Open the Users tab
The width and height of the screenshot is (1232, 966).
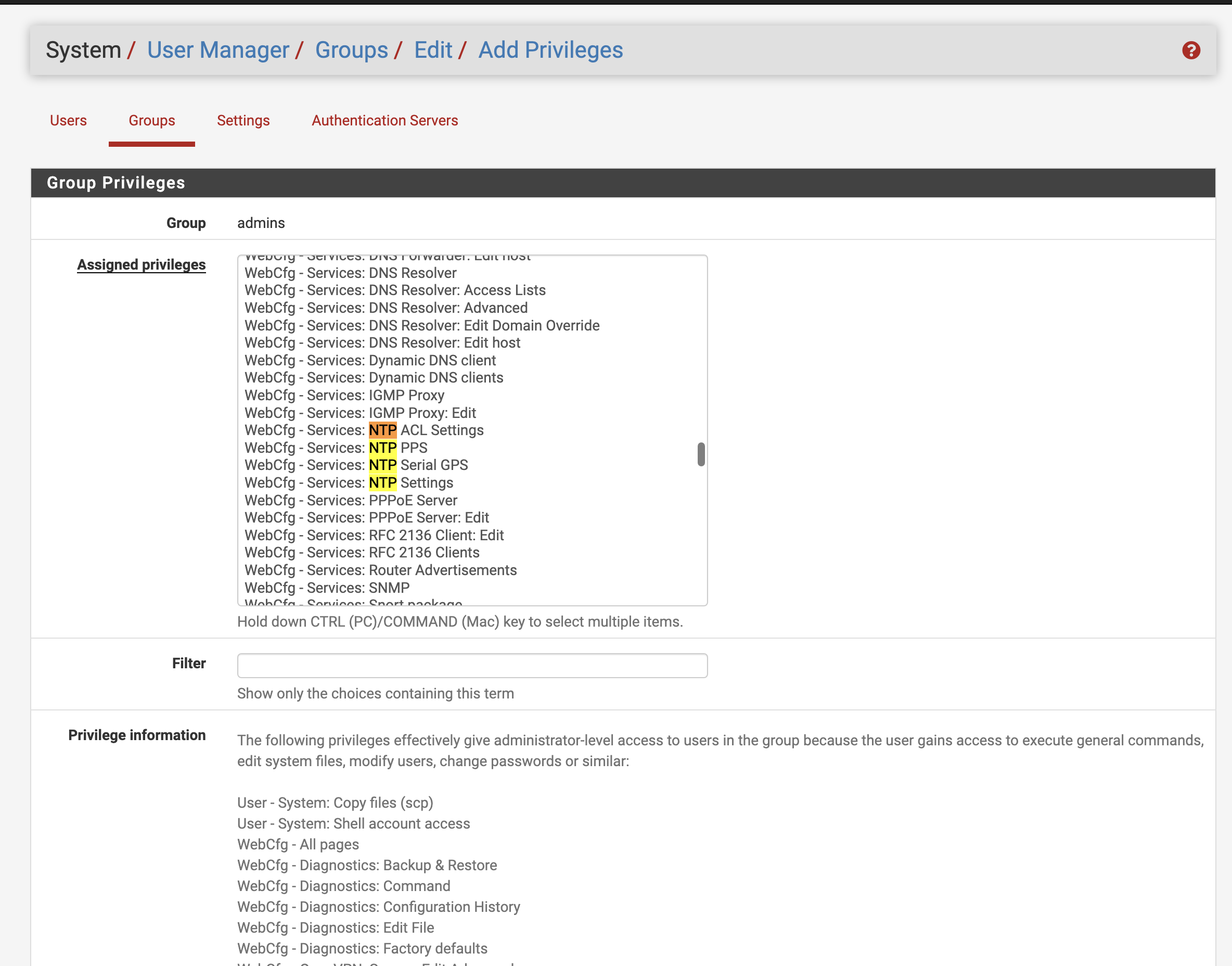[68, 120]
